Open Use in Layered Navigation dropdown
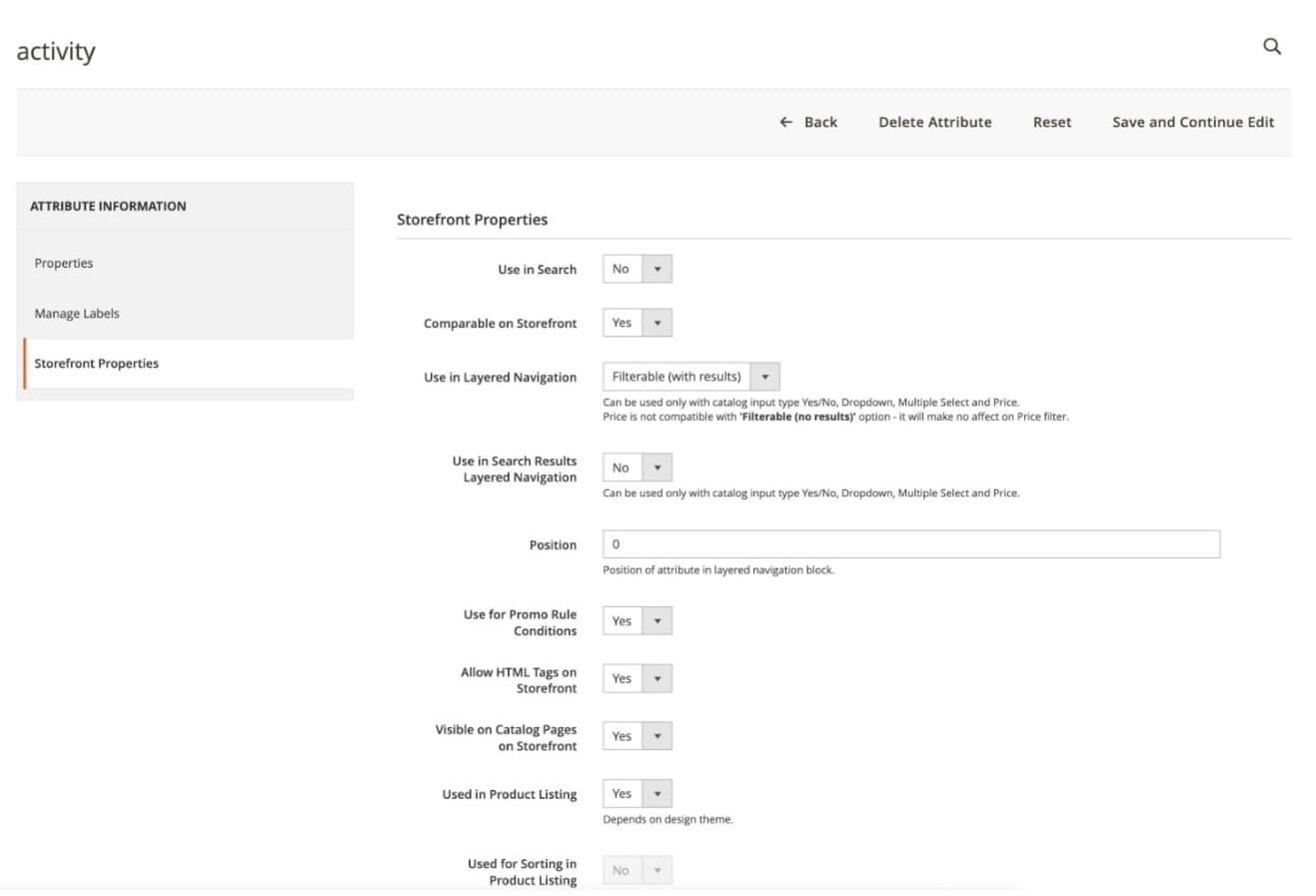 pyautogui.click(x=690, y=377)
